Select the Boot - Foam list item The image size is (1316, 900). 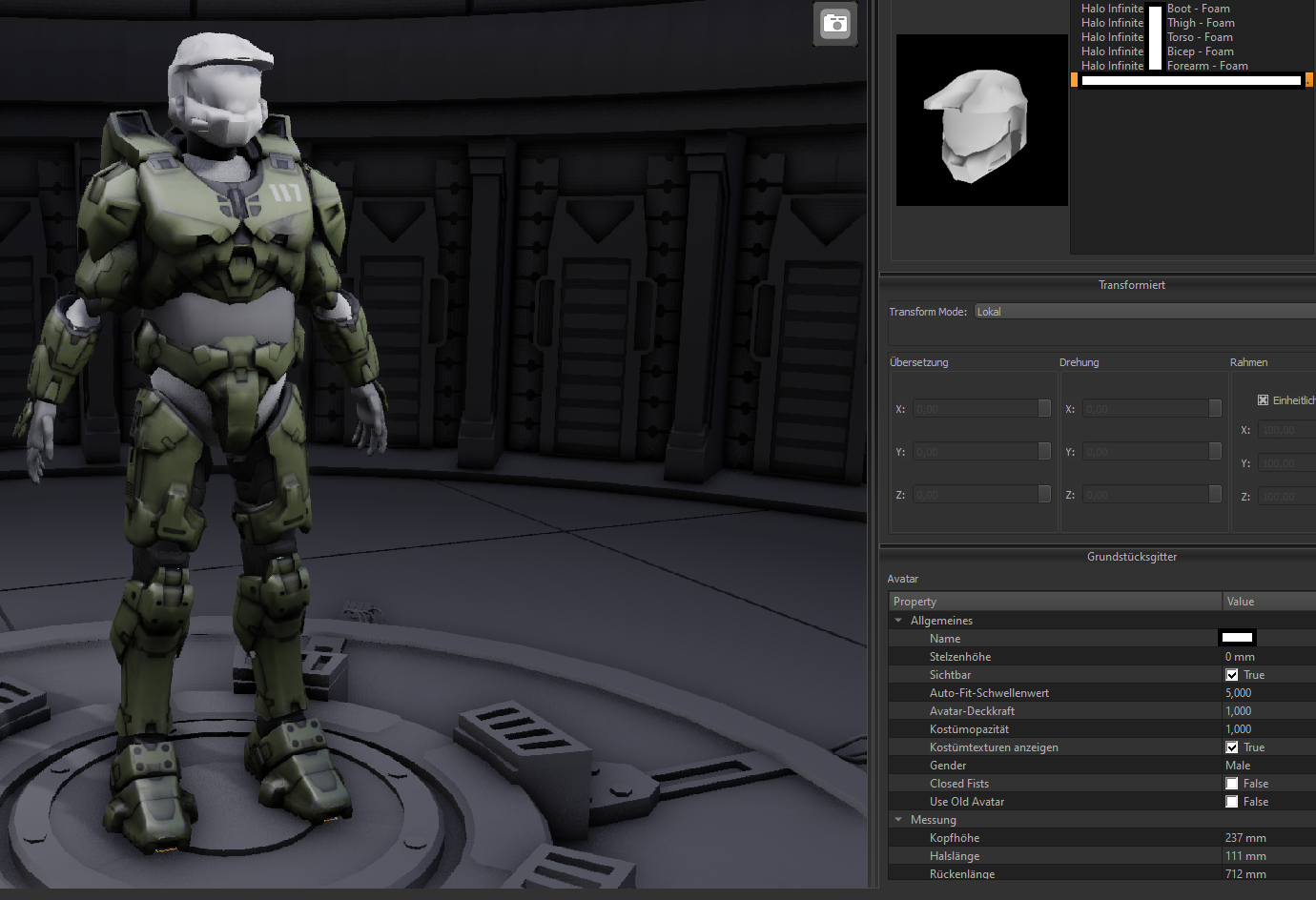(x=1198, y=9)
